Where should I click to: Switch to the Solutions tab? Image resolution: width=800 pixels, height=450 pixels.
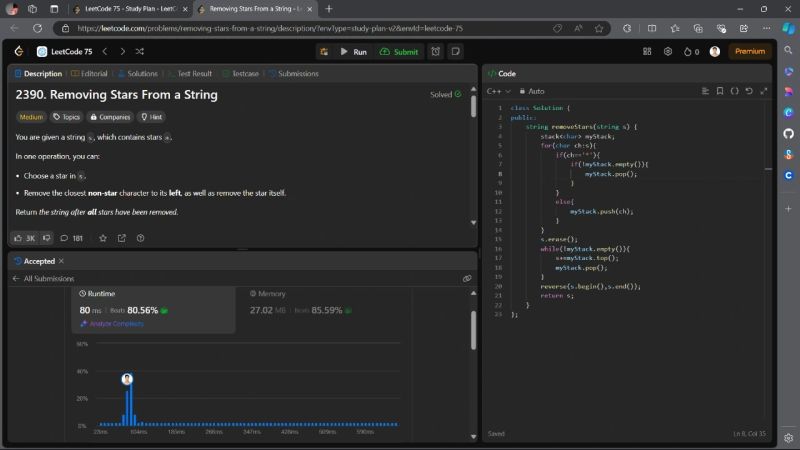coord(137,73)
